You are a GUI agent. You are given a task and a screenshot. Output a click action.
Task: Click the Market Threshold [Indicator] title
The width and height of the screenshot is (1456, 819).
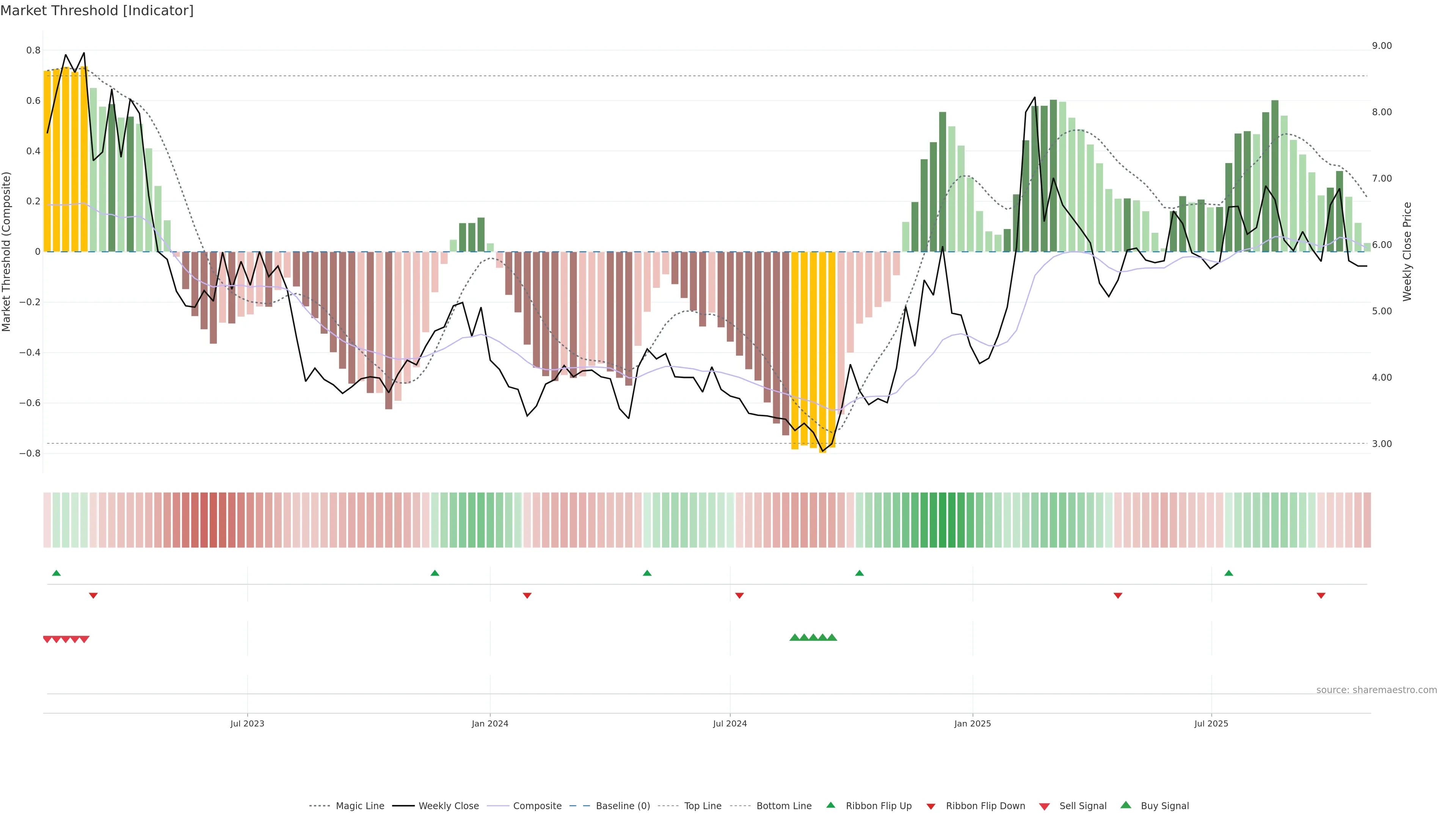(x=97, y=11)
